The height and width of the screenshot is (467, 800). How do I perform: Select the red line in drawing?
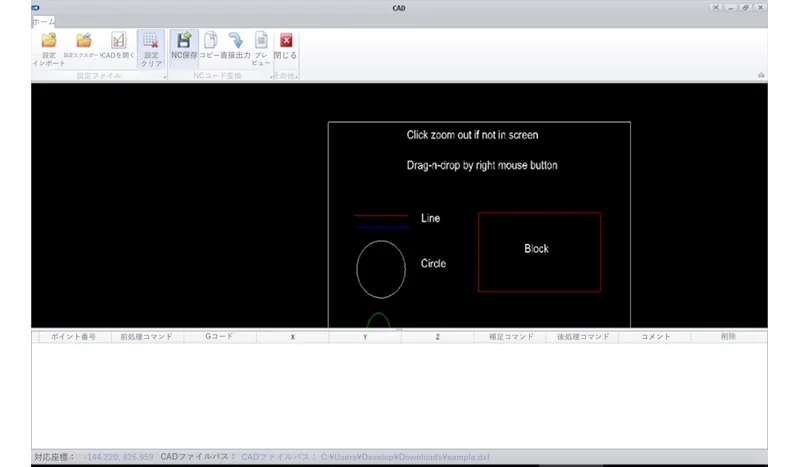(x=381, y=216)
